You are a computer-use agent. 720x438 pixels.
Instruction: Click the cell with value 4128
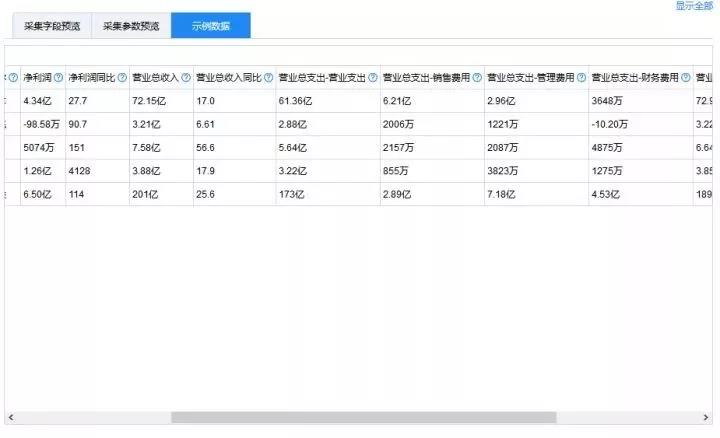(x=97, y=171)
